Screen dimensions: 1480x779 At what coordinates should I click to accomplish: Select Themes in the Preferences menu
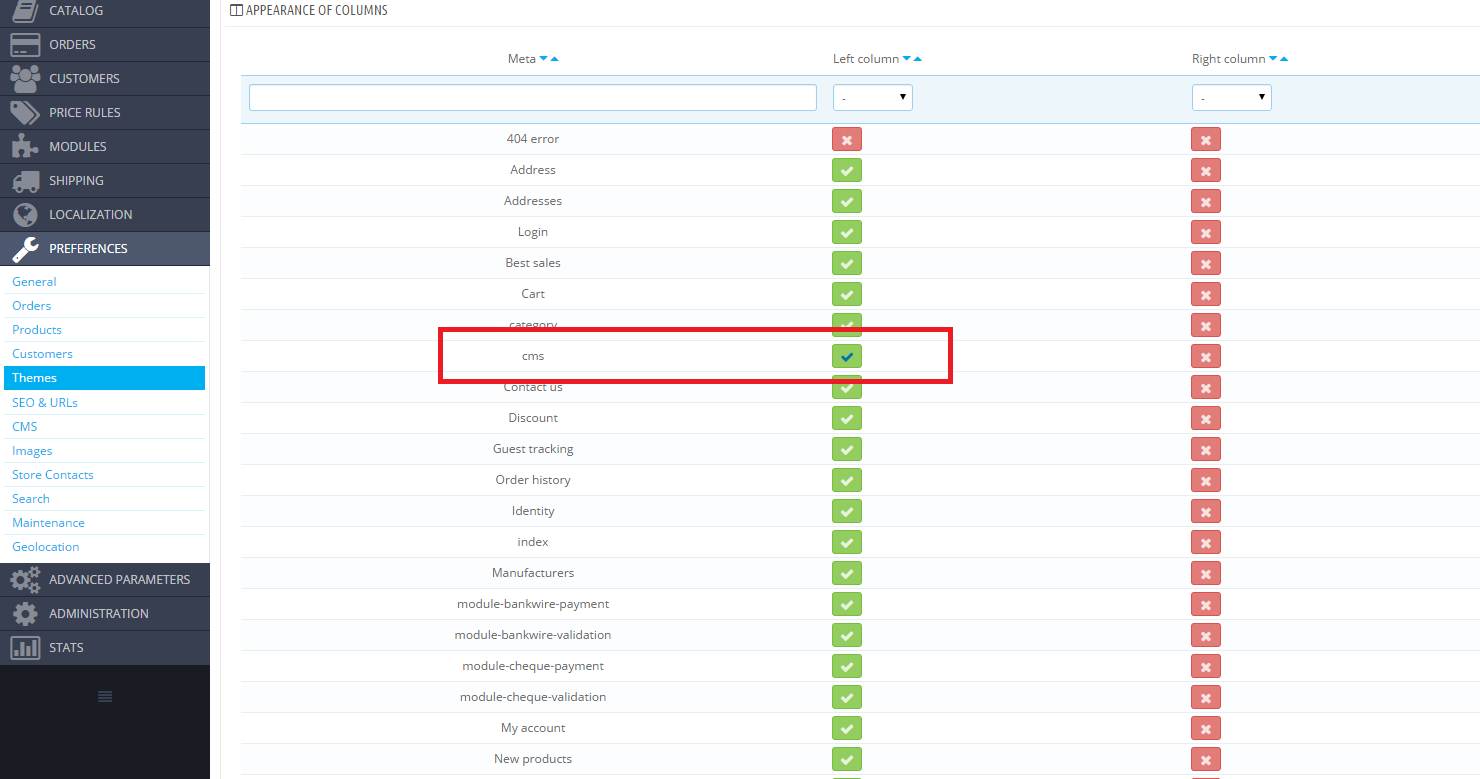click(x=33, y=377)
